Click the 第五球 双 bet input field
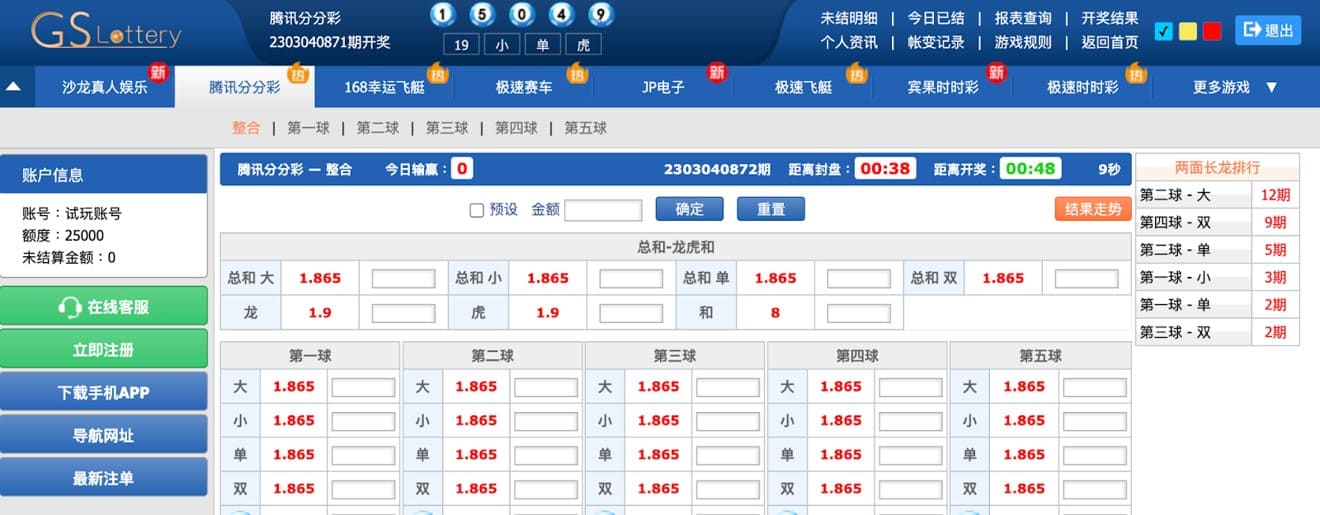 point(1095,489)
